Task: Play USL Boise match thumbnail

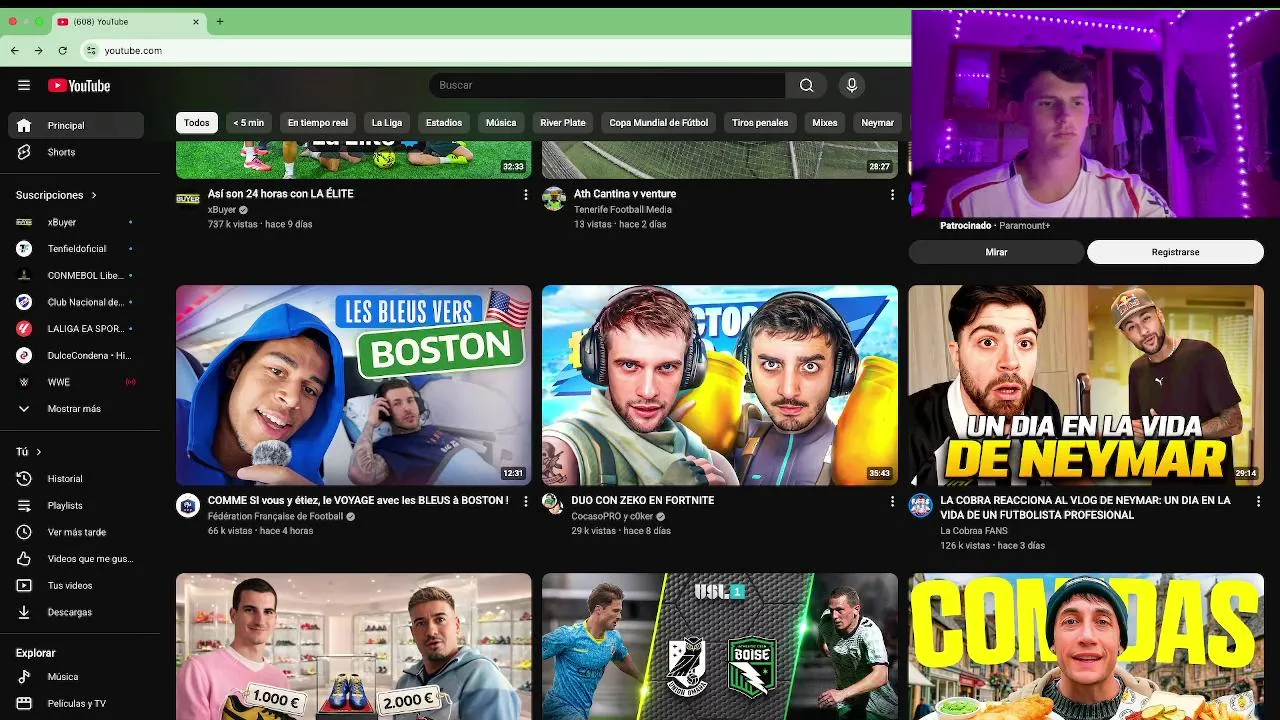Action: [720, 646]
